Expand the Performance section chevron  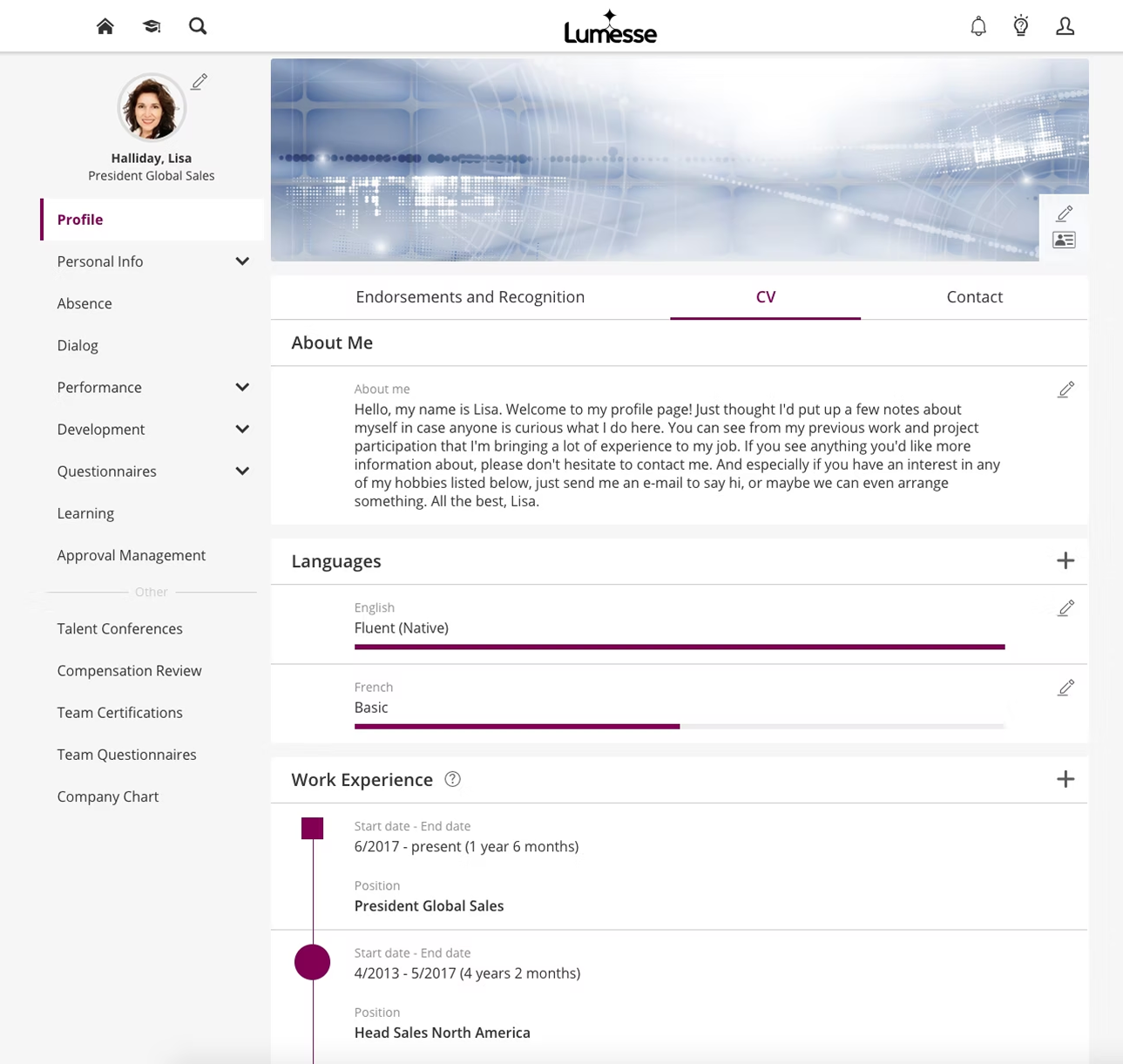[242, 387]
